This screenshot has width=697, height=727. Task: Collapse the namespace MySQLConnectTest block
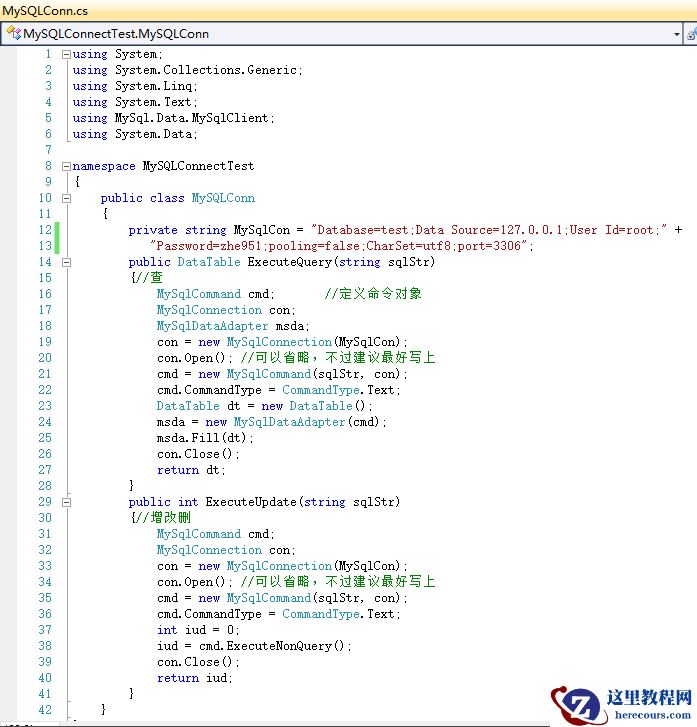(66, 166)
